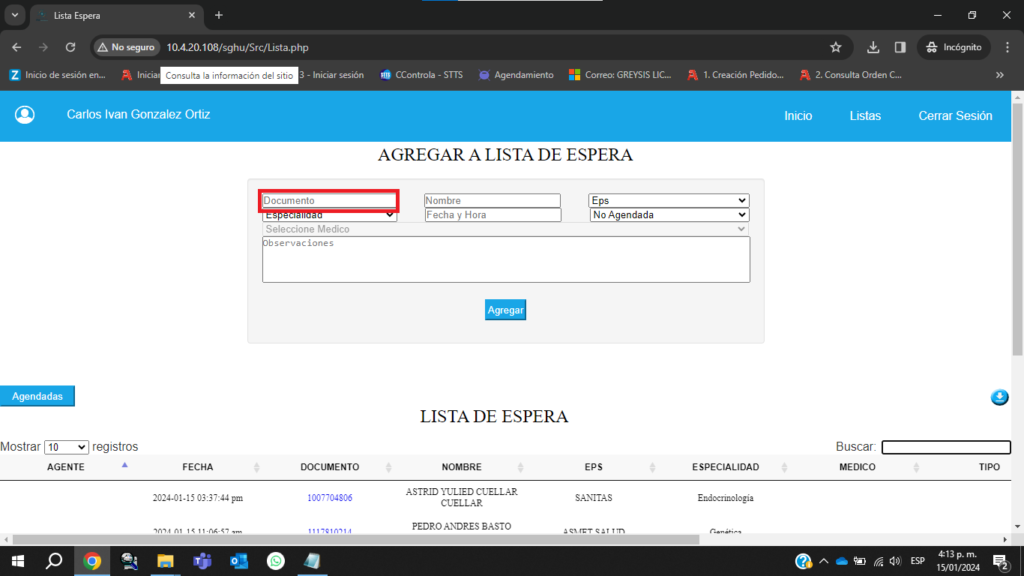
Task: Bookmark this page with star icon
Action: pos(836,47)
